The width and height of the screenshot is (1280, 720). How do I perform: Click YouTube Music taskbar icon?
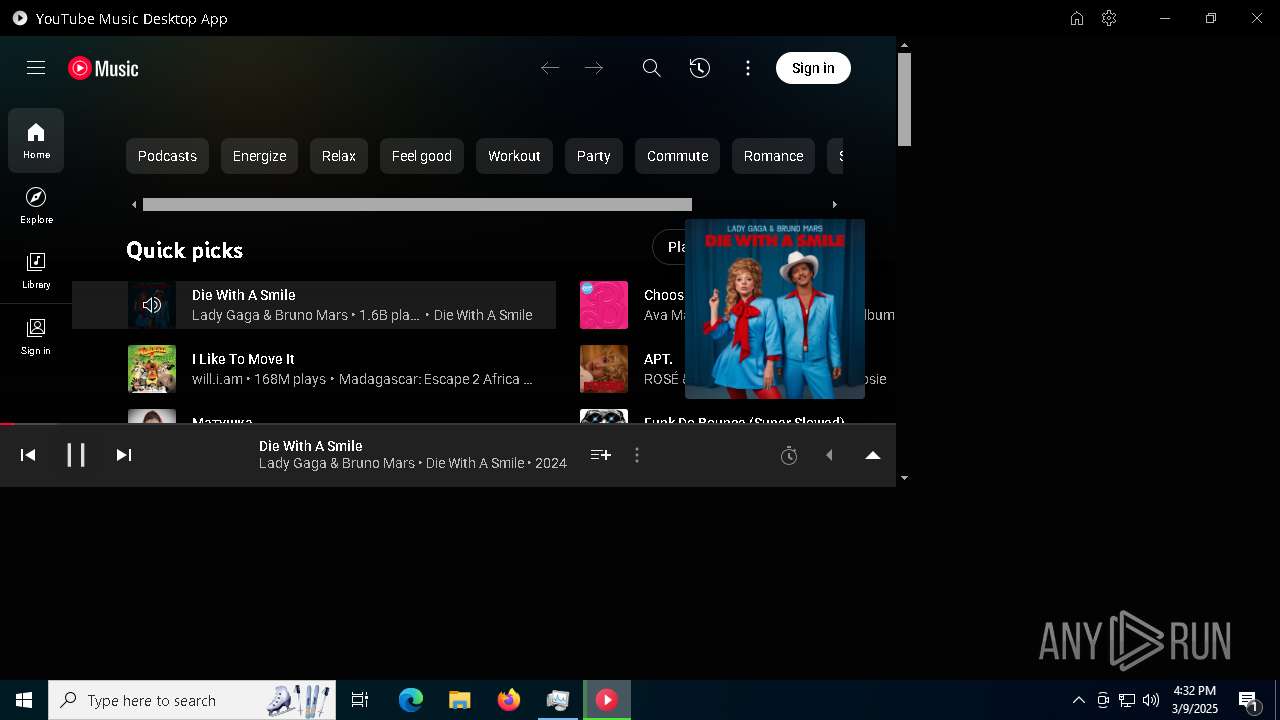click(607, 700)
